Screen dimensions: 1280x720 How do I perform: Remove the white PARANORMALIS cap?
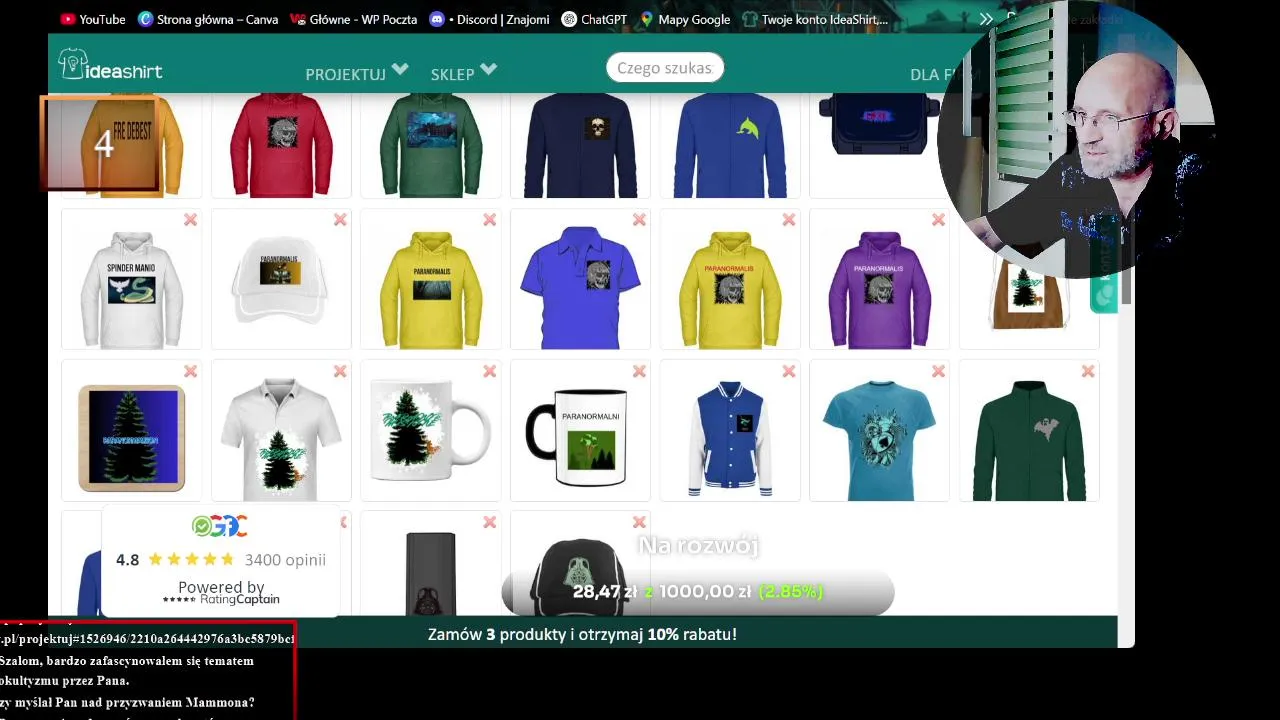coord(340,220)
